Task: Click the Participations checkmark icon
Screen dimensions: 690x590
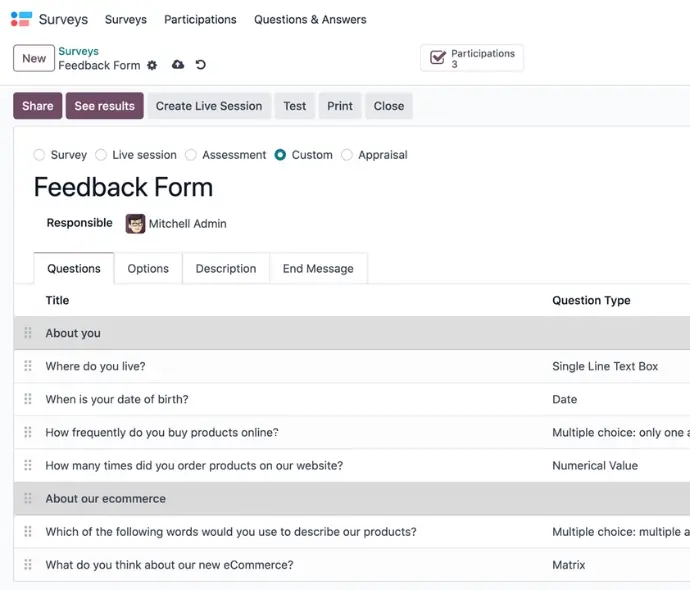Action: (437, 57)
